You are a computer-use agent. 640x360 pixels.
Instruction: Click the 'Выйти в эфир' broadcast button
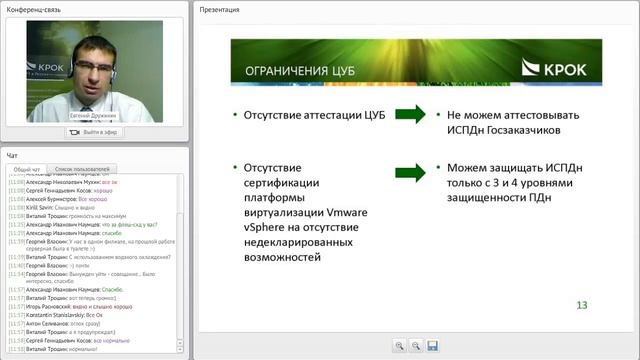tap(93, 132)
